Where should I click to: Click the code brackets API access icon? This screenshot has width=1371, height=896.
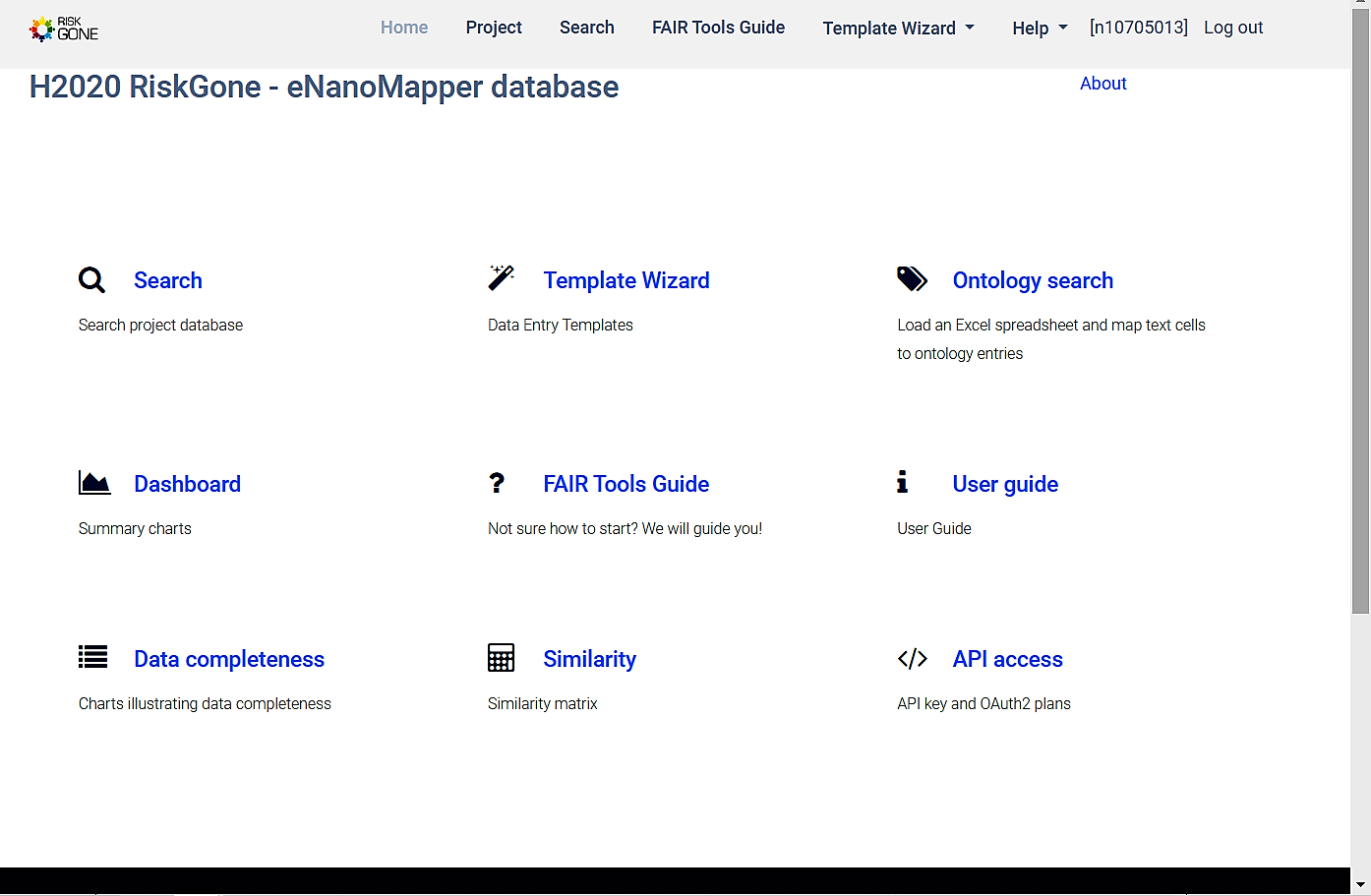pyautogui.click(x=912, y=659)
